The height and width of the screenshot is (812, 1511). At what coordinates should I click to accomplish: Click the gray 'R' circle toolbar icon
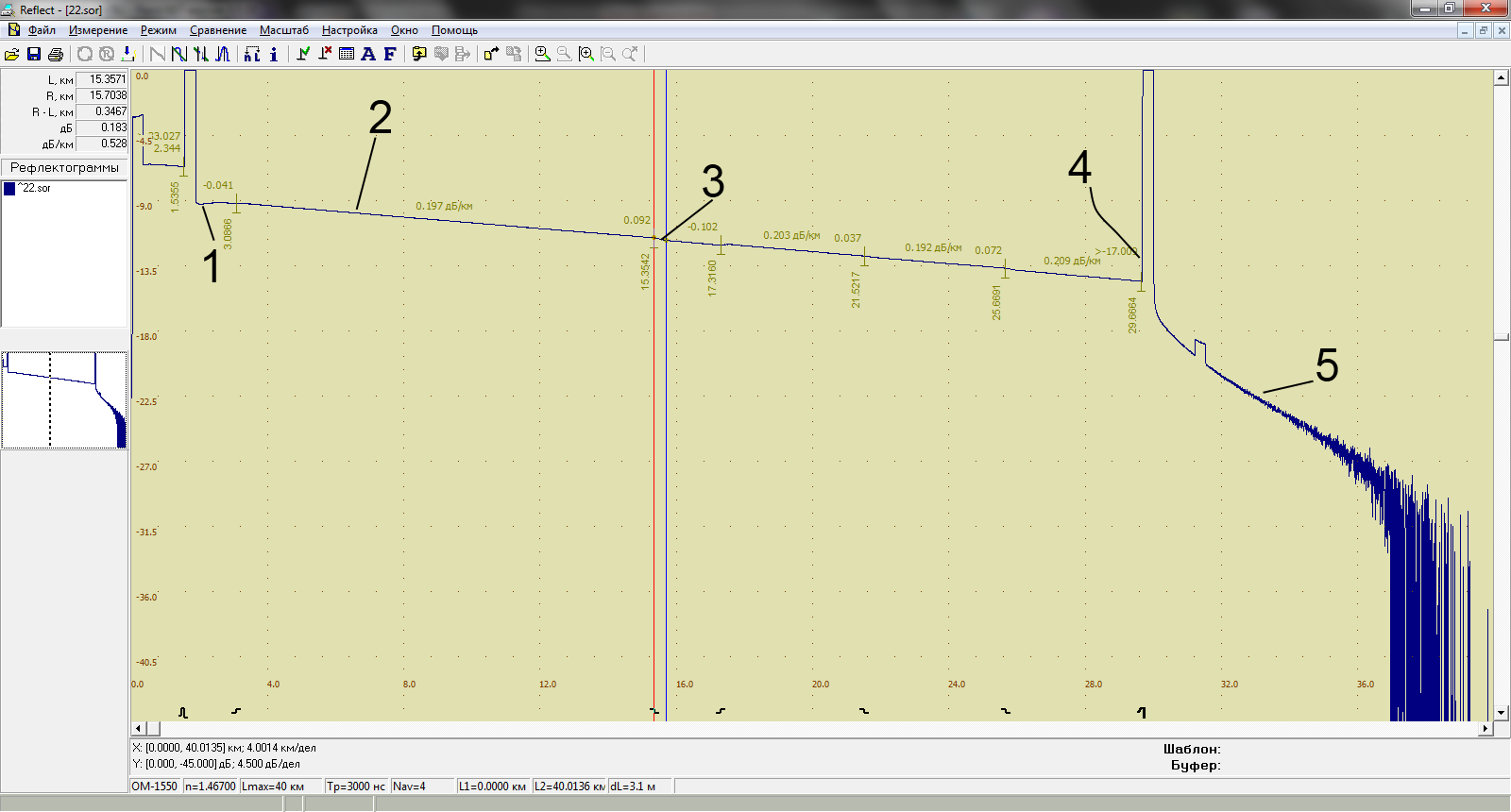(x=107, y=54)
